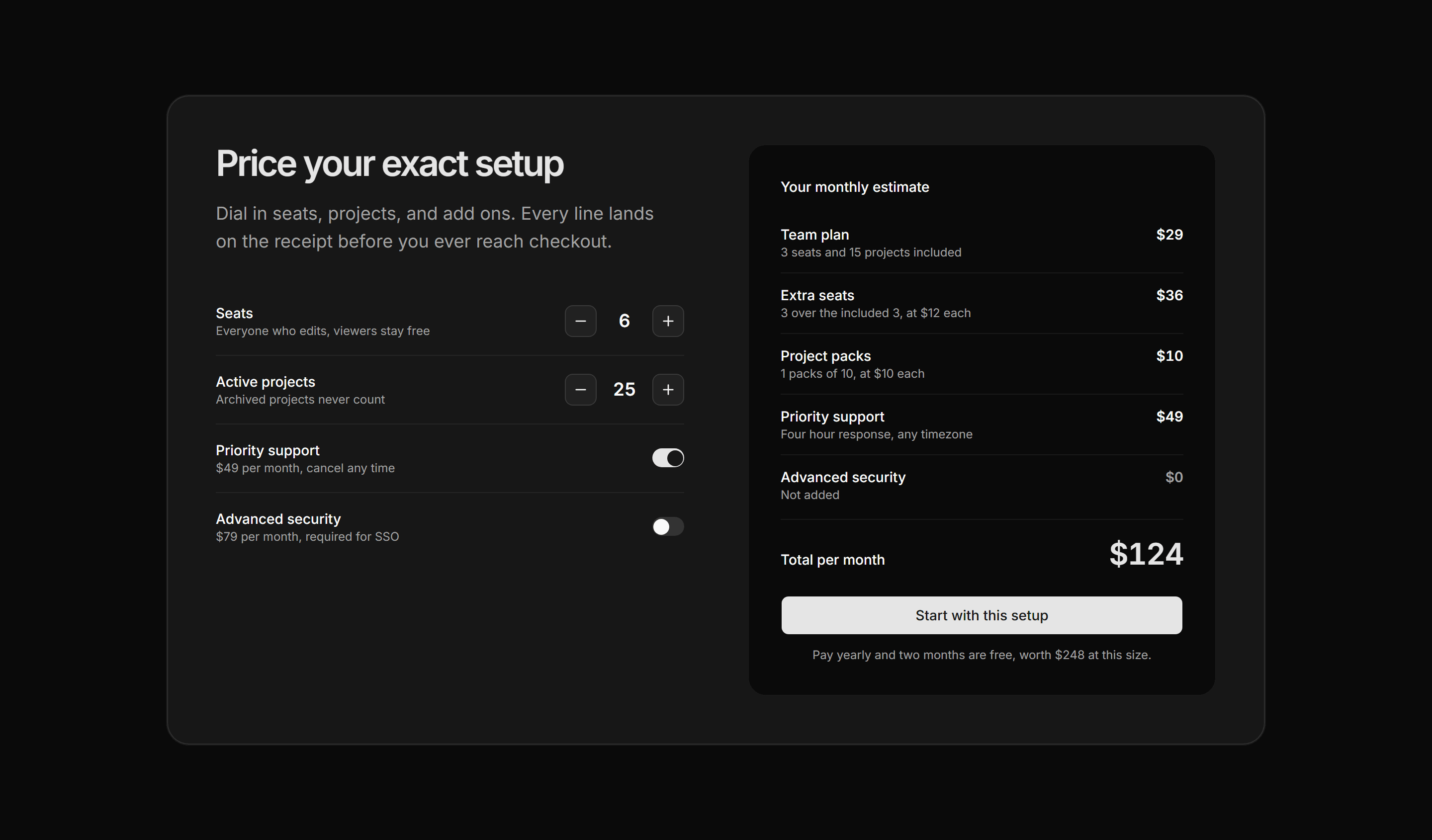Select the active projects value 25
Viewport: 1432px width, 840px height.
624,390
